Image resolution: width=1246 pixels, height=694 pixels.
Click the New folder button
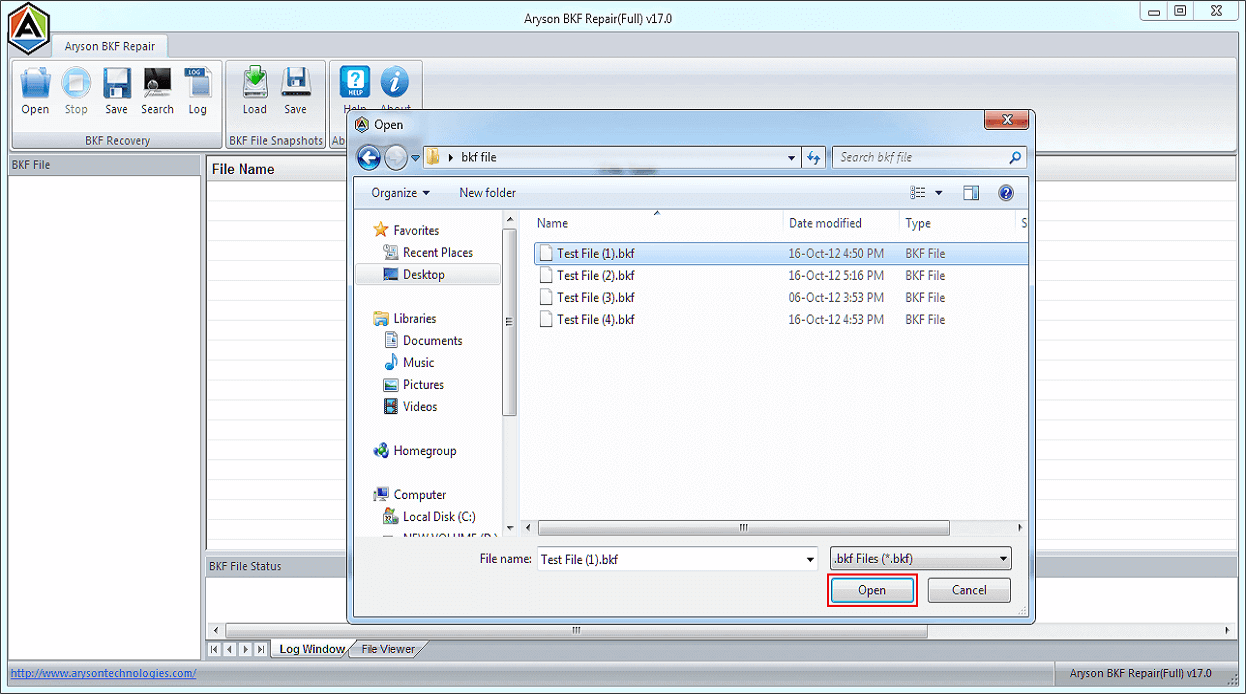click(x=487, y=193)
